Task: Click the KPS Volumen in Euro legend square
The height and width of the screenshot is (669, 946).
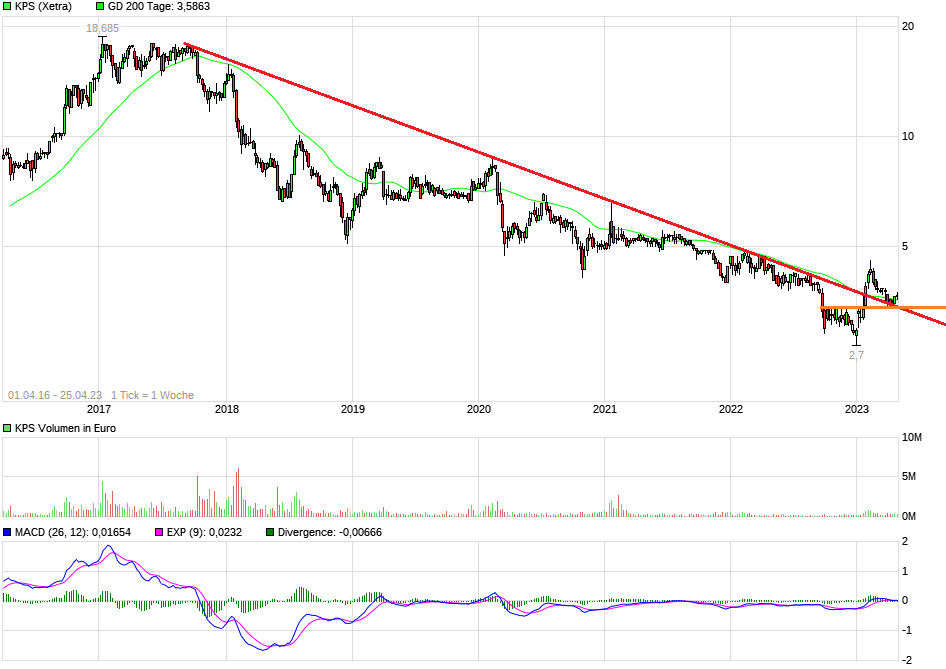Action: 8,428
